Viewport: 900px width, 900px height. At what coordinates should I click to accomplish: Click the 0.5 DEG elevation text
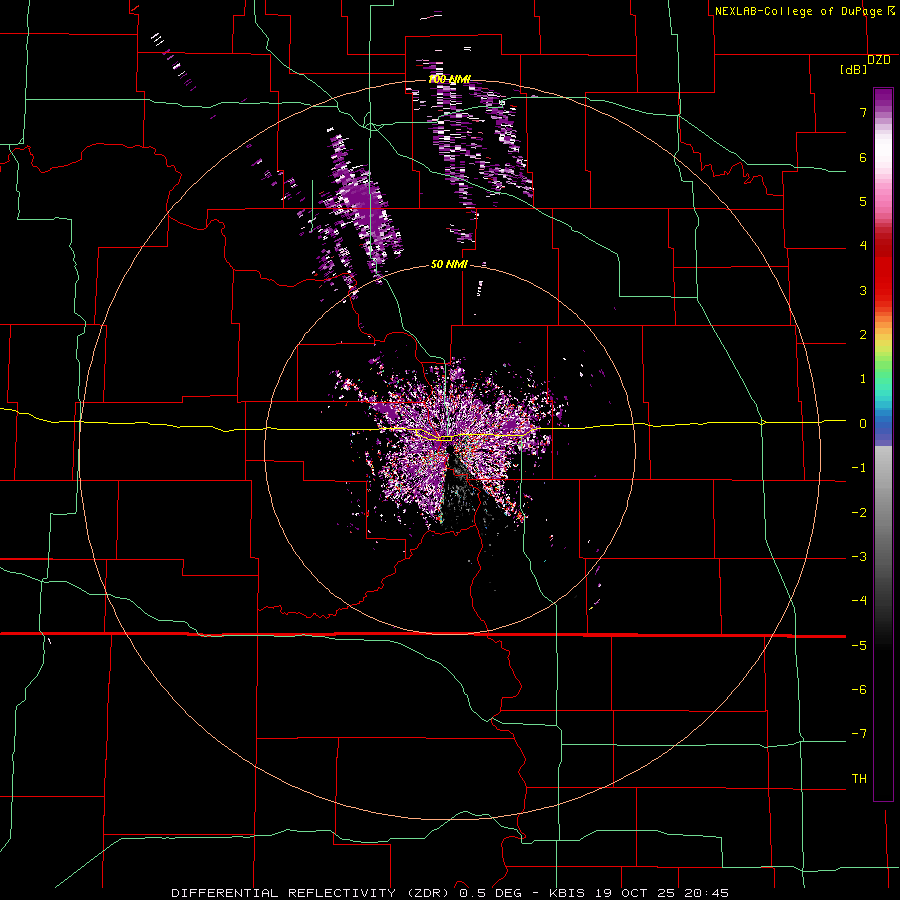(x=490, y=893)
